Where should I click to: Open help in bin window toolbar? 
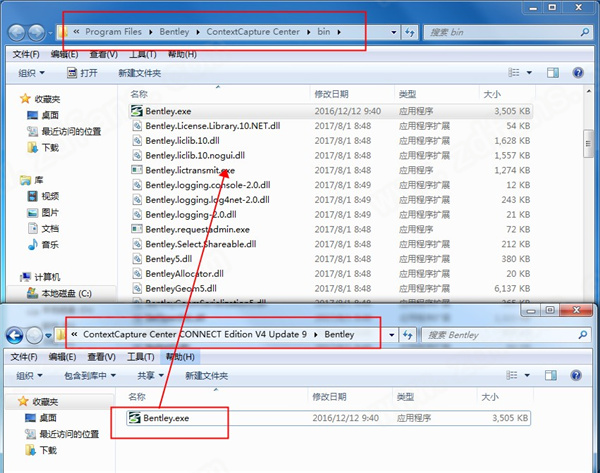click(578, 73)
